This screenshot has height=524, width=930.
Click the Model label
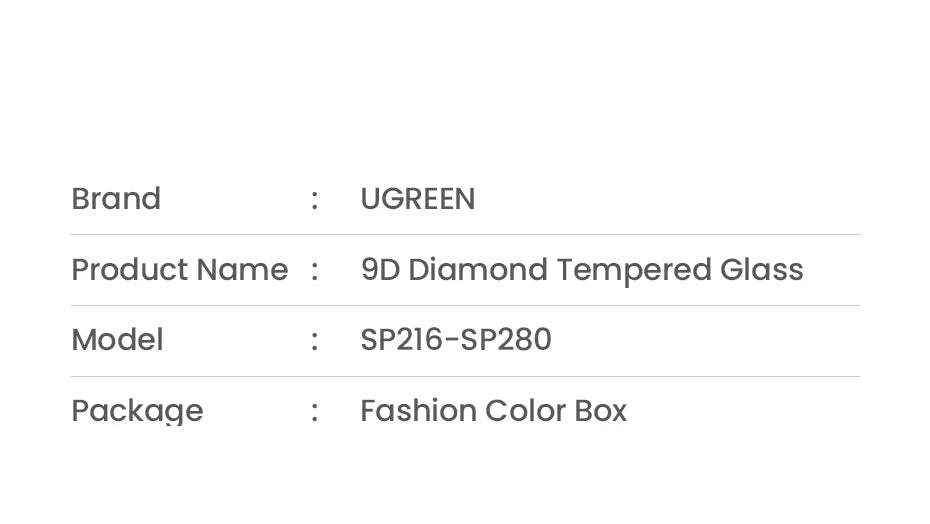click(x=117, y=340)
